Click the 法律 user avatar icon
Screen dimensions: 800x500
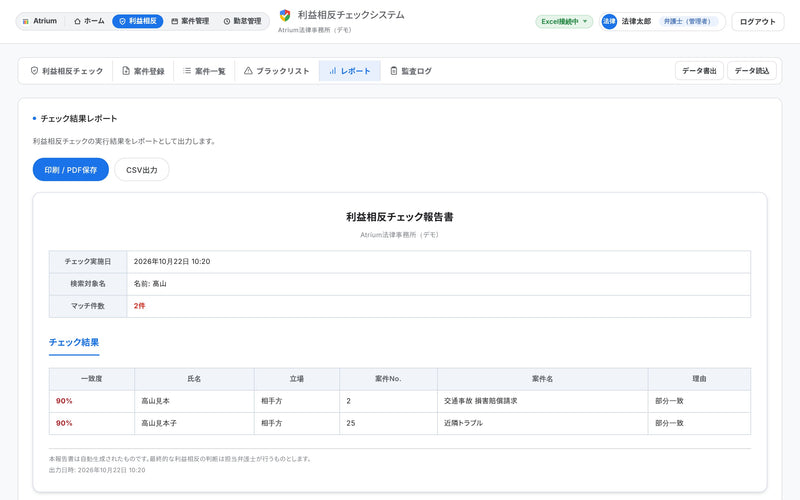coord(609,21)
